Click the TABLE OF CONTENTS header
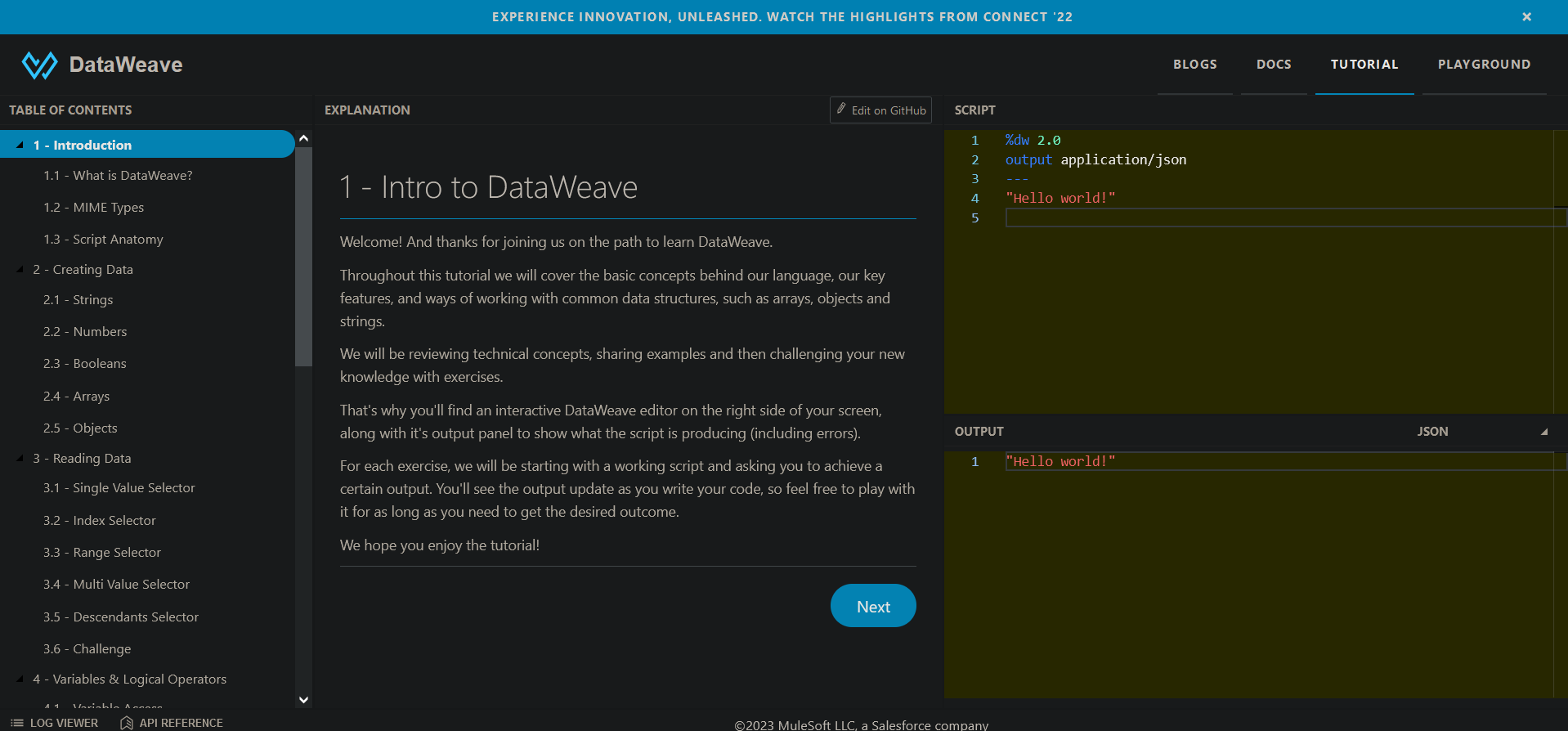 pyautogui.click(x=70, y=110)
